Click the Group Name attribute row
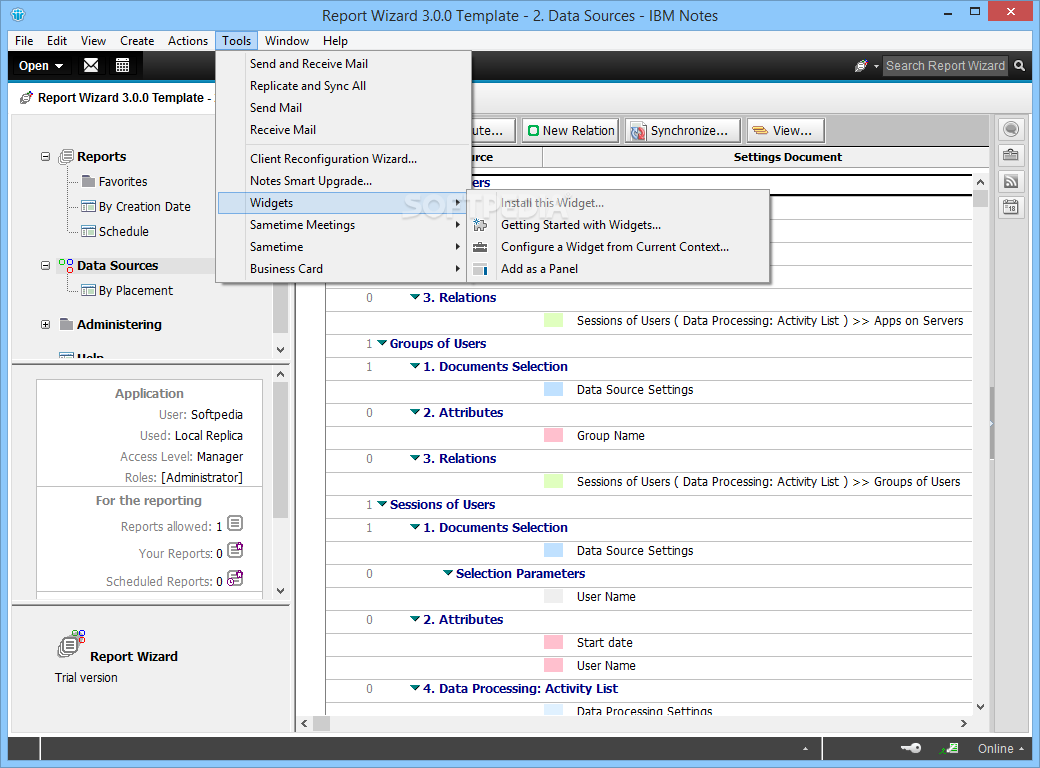 [649, 436]
